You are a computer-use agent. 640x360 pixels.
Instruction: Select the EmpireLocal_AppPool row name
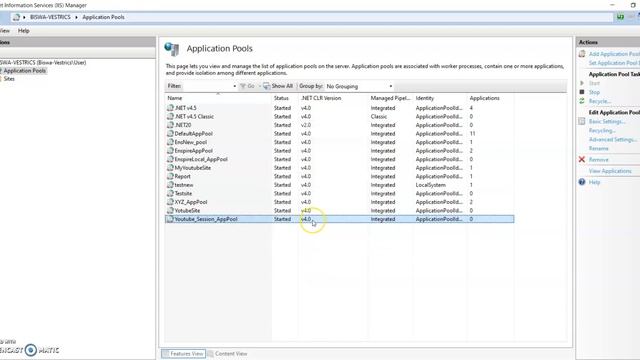[201, 159]
